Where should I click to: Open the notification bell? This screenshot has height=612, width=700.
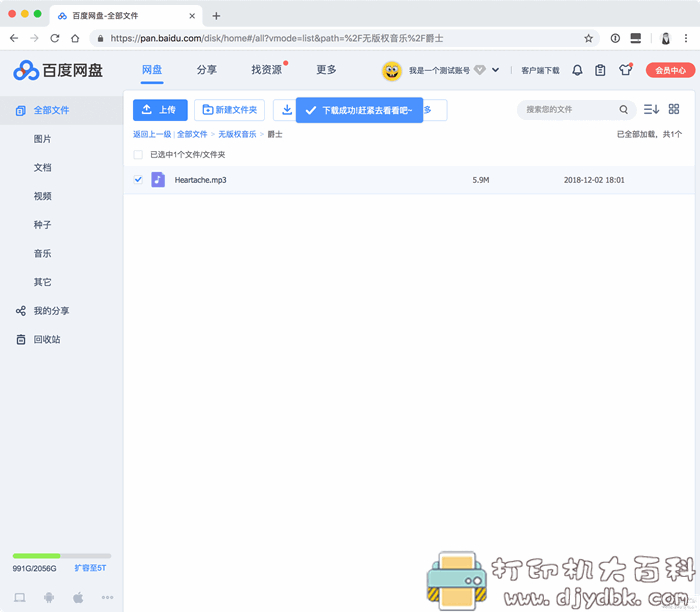click(577, 70)
